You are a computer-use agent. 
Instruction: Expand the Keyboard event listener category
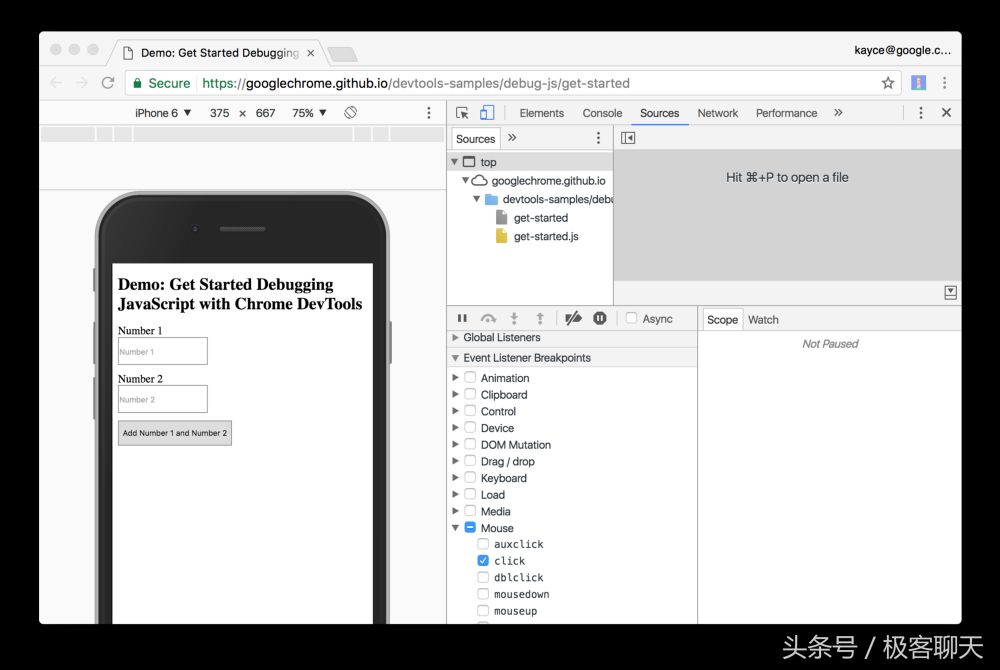tap(455, 478)
